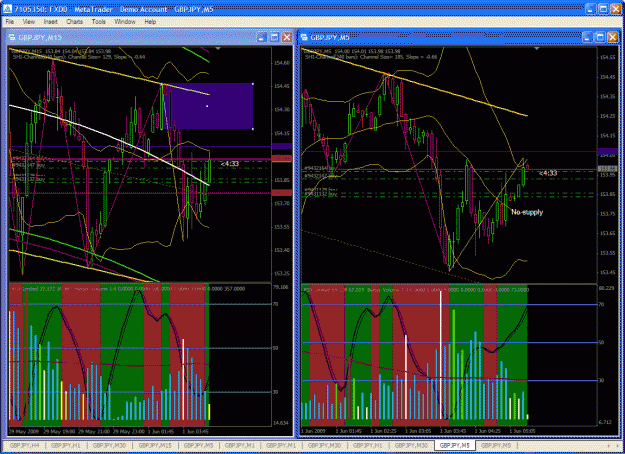Click the purple price marker on M5 scale

607,151
